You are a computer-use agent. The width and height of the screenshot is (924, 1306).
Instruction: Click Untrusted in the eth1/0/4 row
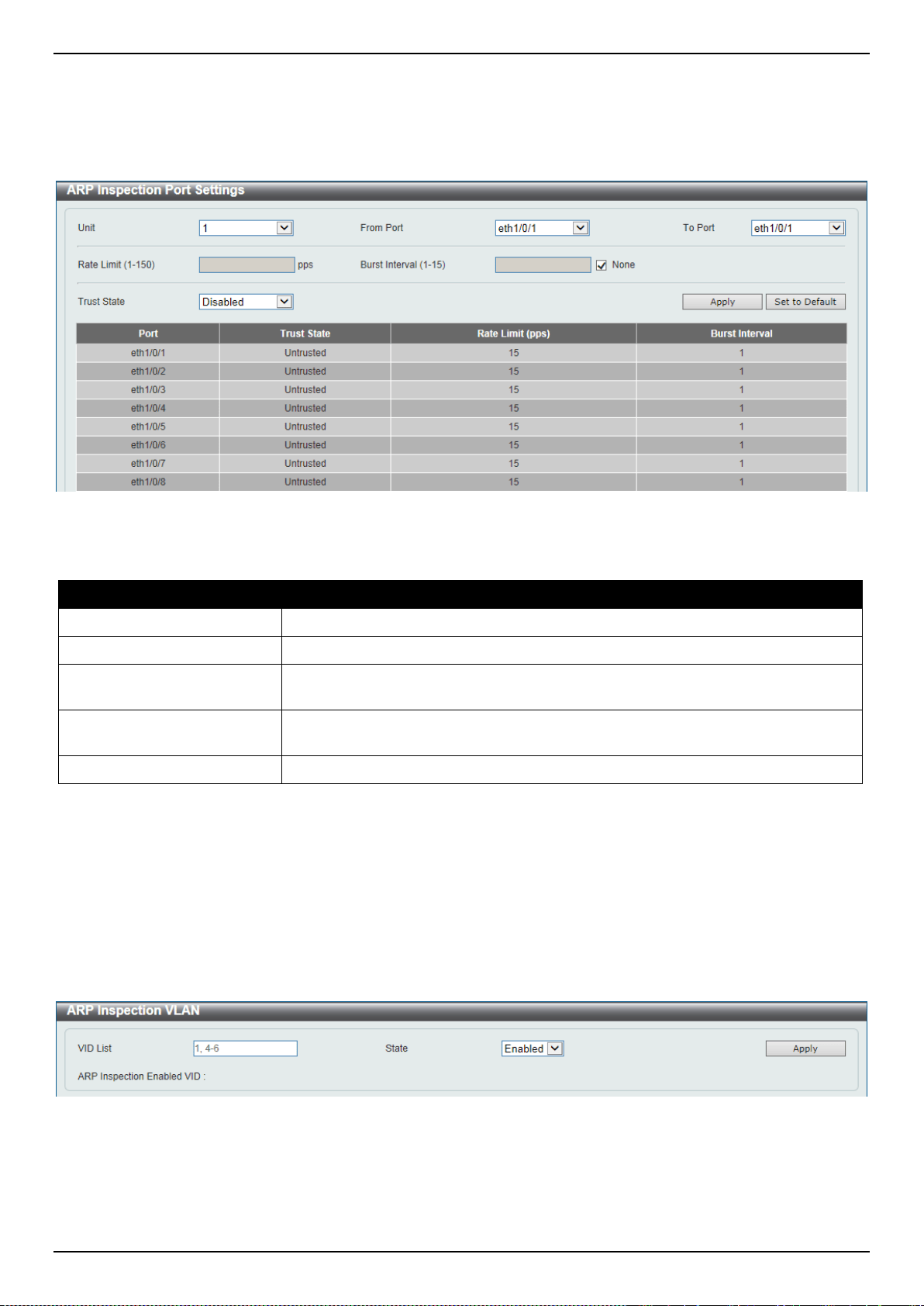tap(305, 408)
